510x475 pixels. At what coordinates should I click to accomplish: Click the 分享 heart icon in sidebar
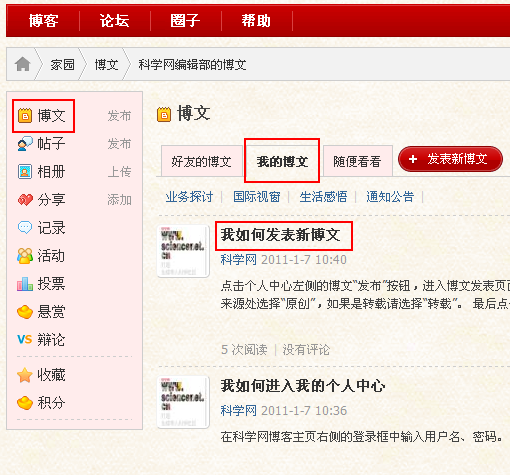pos(25,200)
